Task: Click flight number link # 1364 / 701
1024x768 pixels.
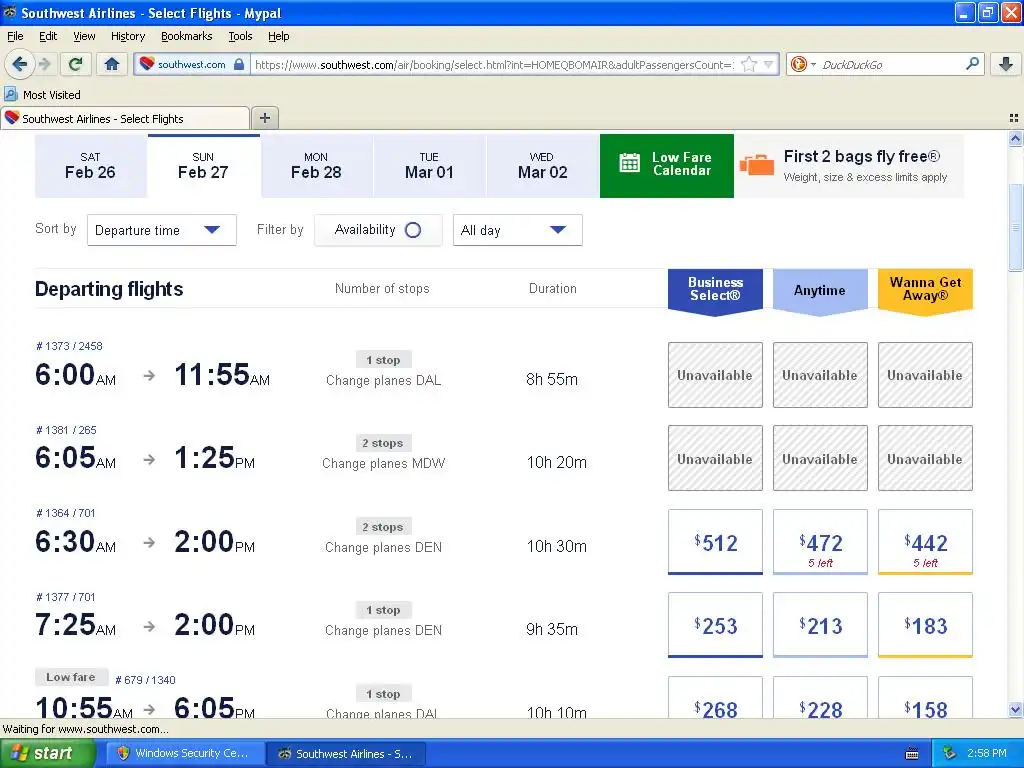Action: [x=65, y=513]
